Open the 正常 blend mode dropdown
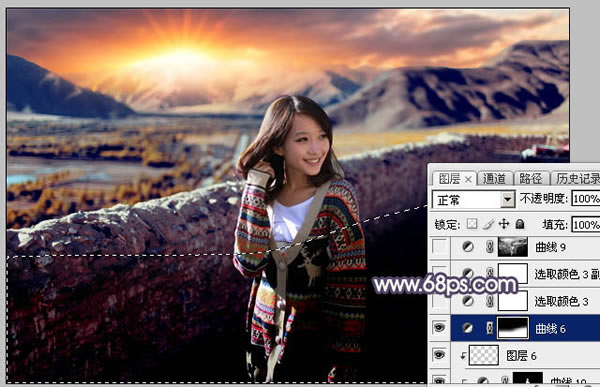 coord(473,199)
